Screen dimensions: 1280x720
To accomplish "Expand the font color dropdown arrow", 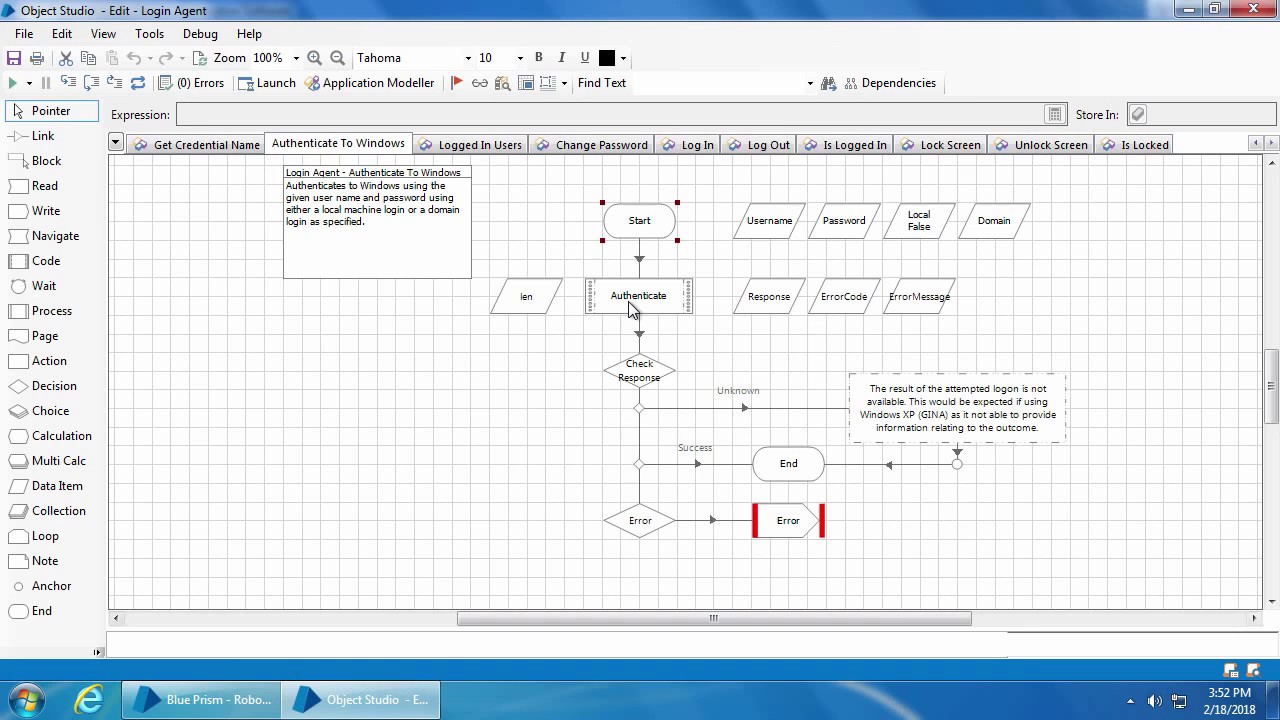I will click(623, 58).
